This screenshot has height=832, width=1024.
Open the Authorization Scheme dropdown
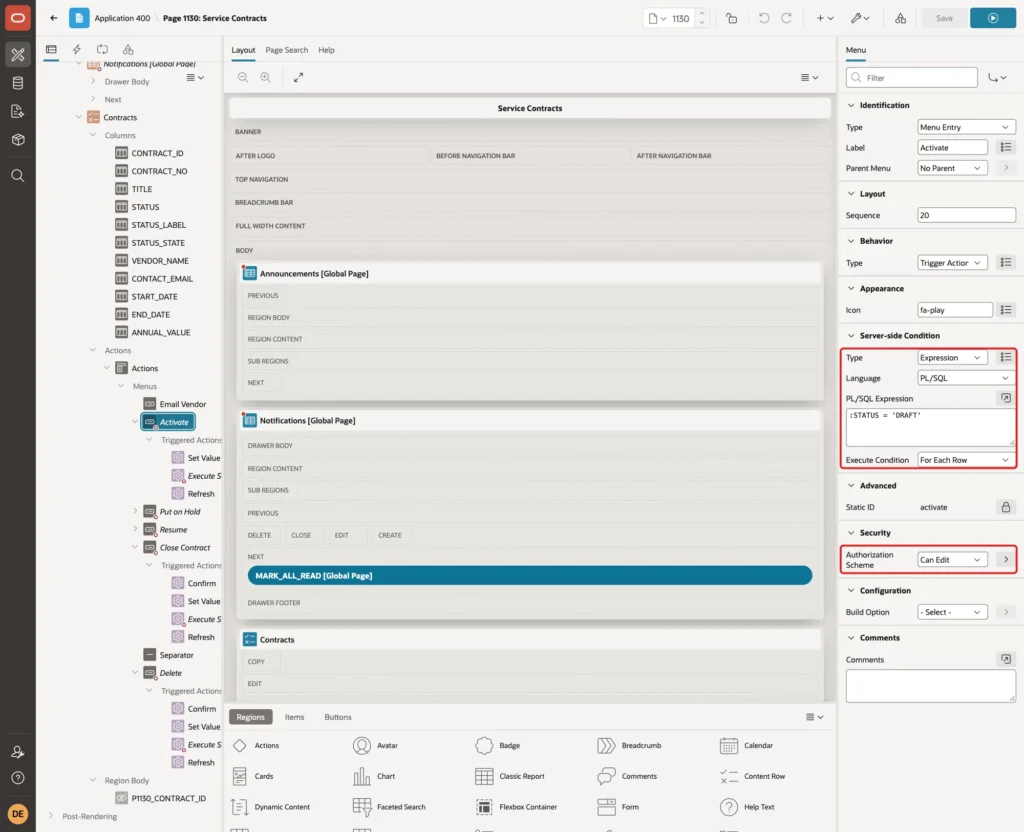952,560
